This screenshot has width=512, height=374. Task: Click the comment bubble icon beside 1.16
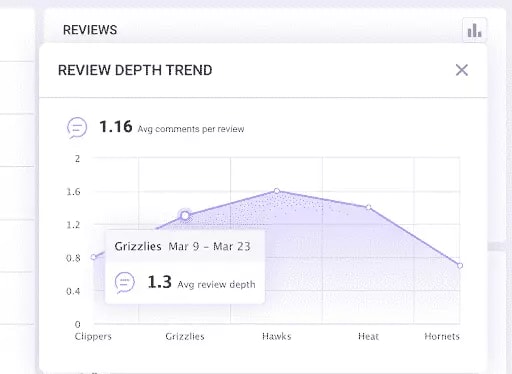[77, 128]
